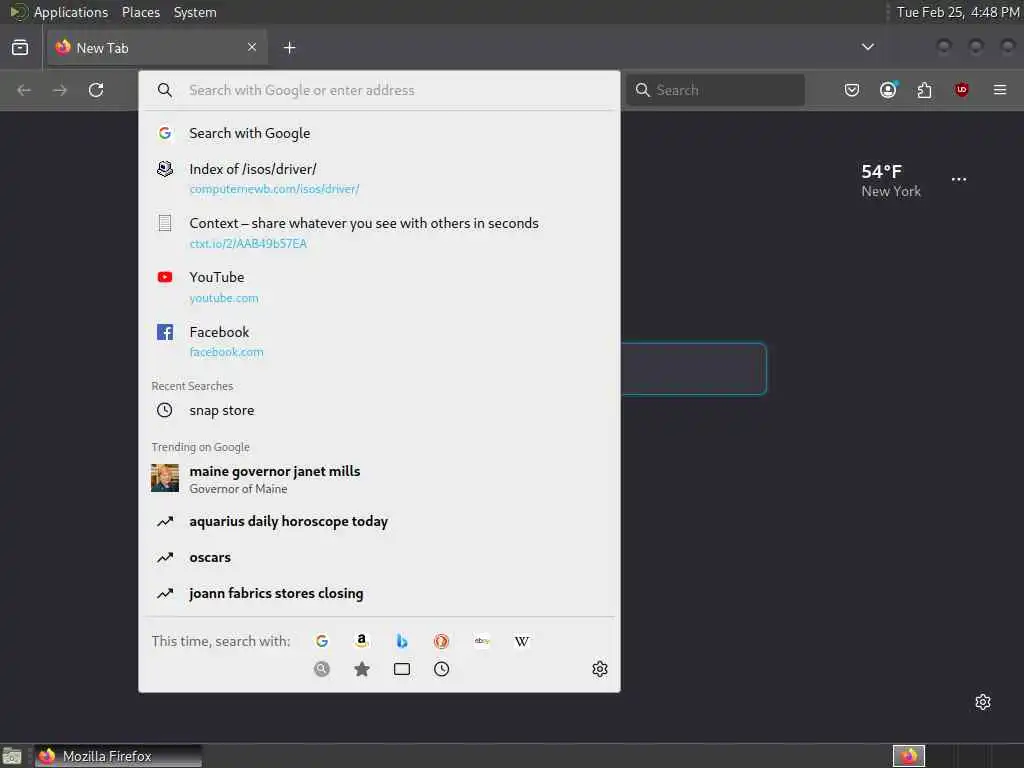Open the Pocket save icon

tap(852, 90)
